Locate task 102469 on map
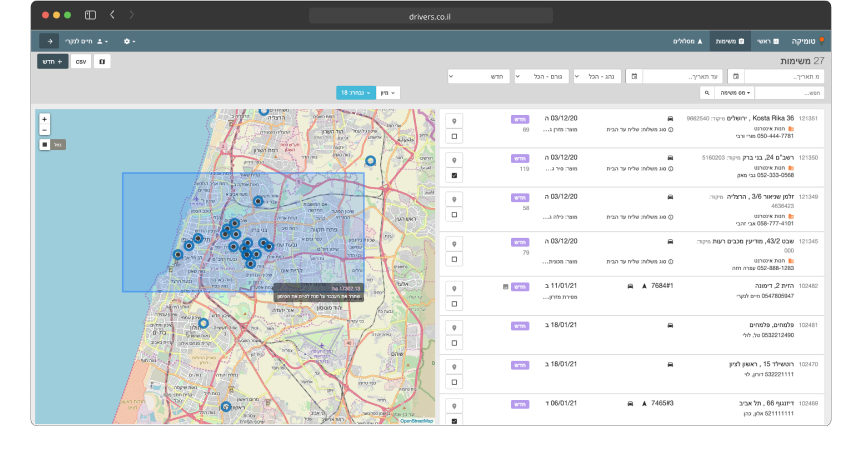 coord(454,406)
